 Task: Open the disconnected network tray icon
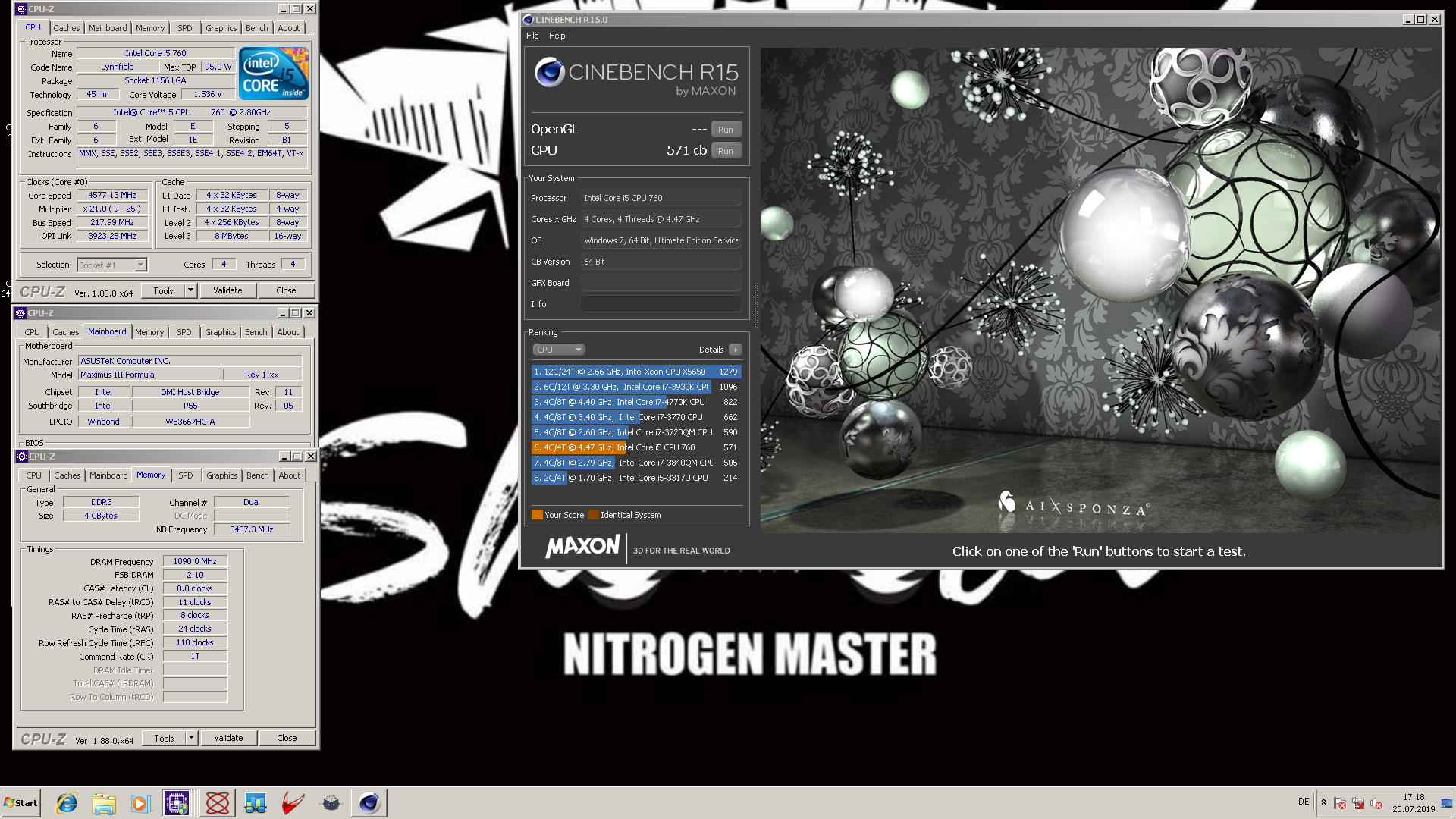(x=1358, y=803)
